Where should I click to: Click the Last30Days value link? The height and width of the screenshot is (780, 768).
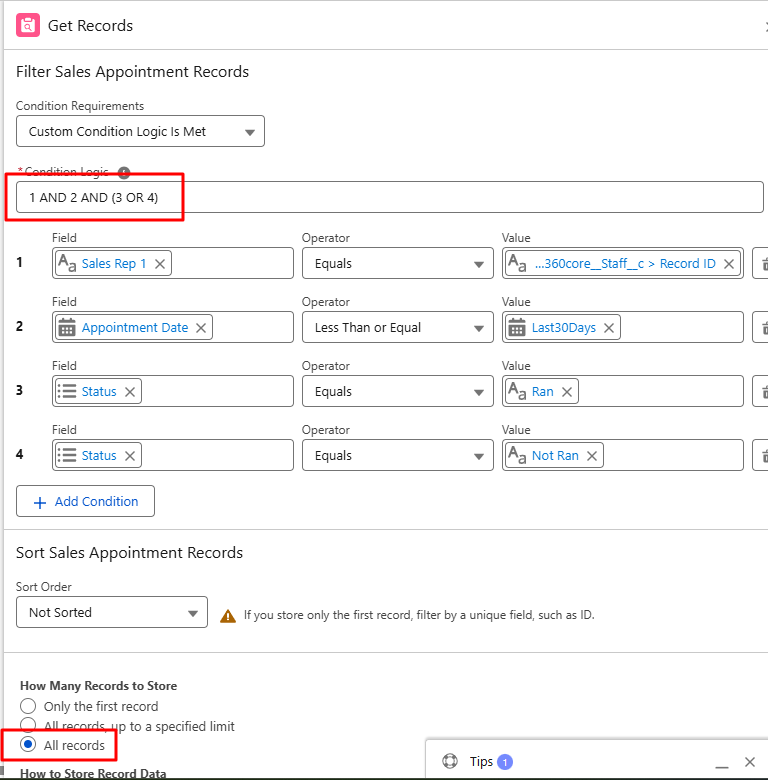tap(564, 328)
